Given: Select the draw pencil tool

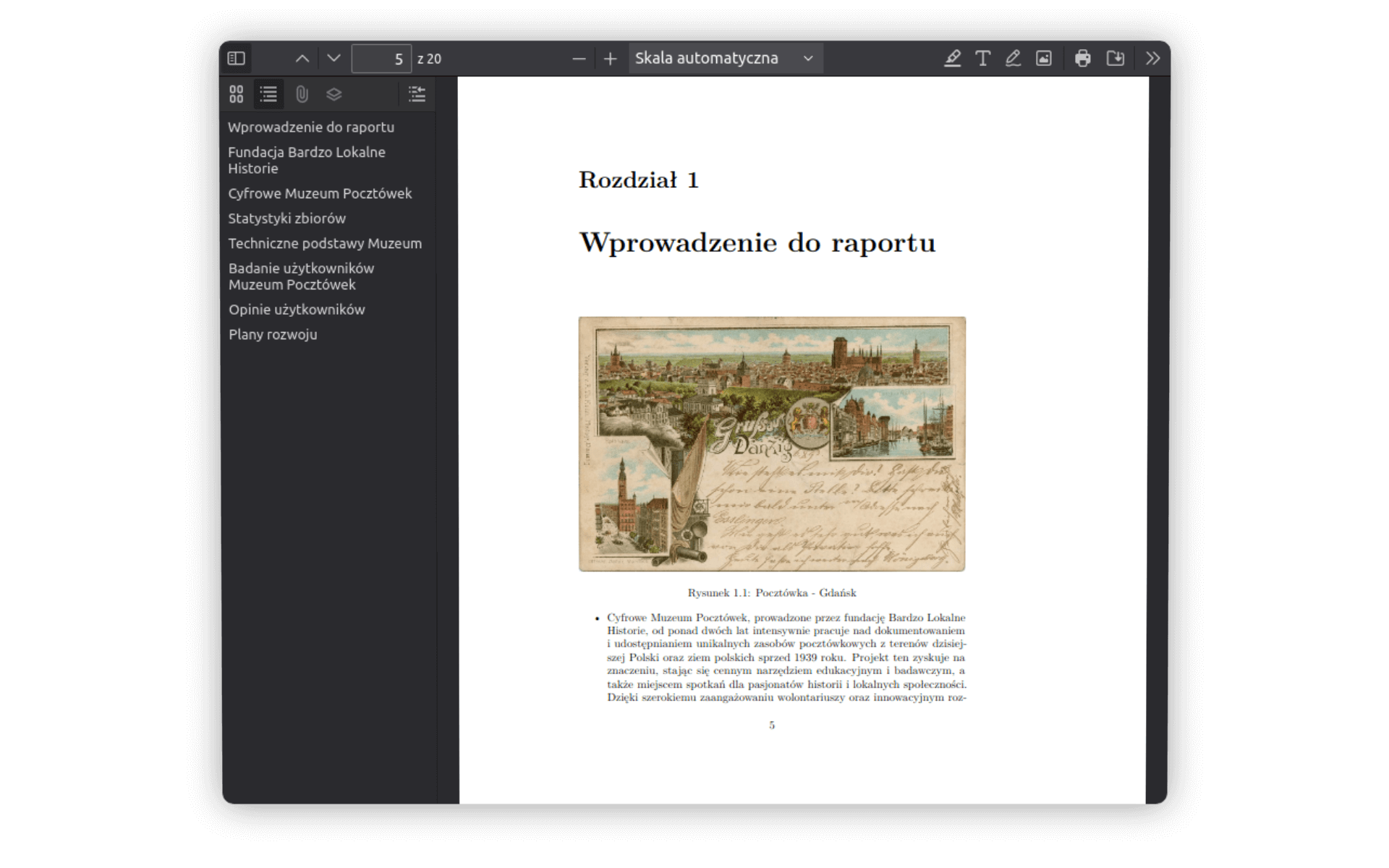Looking at the screenshot, I should click(x=1013, y=59).
